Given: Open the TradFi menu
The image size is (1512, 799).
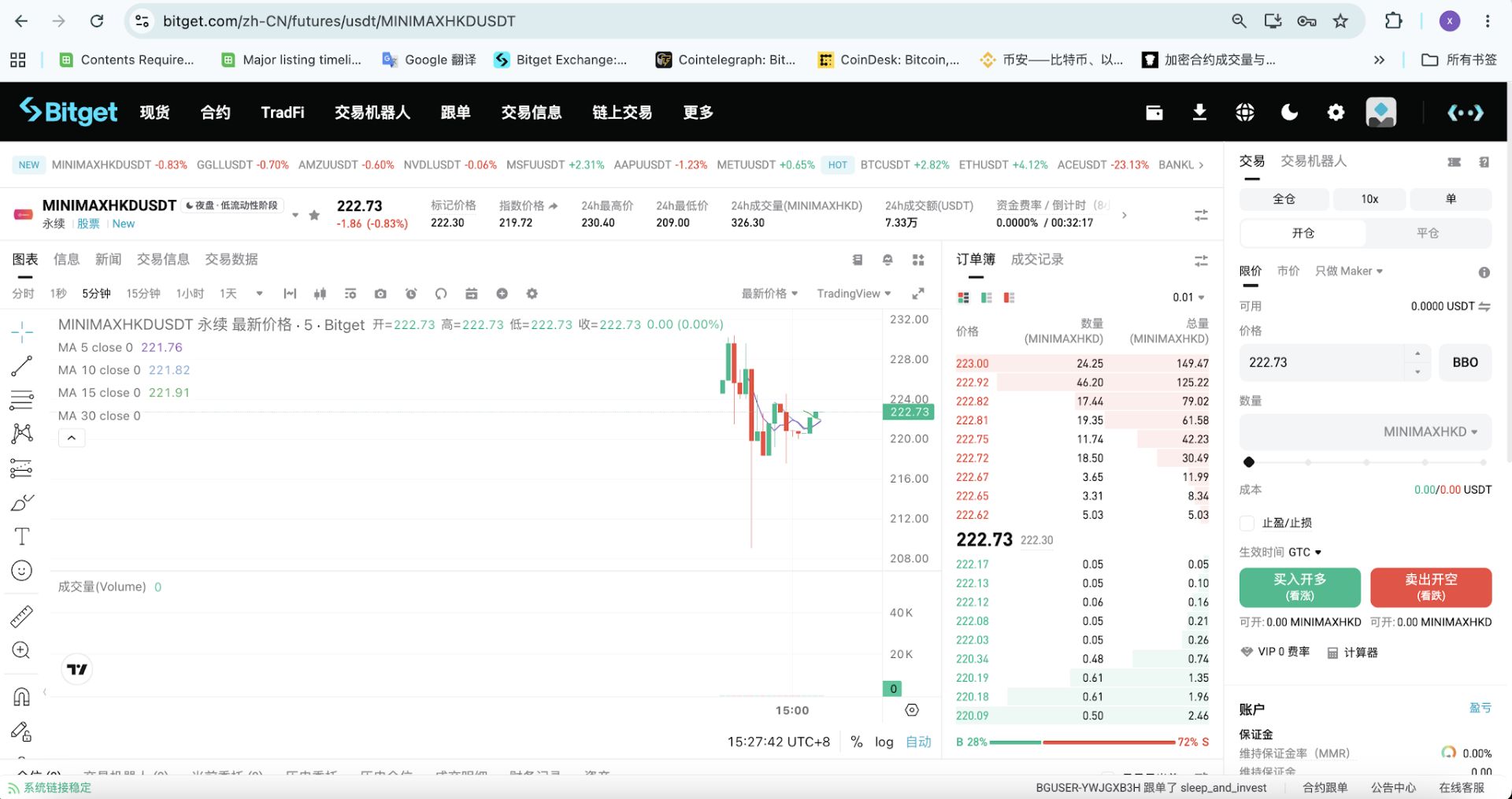Looking at the screenshot, I should tap(283, 113).
